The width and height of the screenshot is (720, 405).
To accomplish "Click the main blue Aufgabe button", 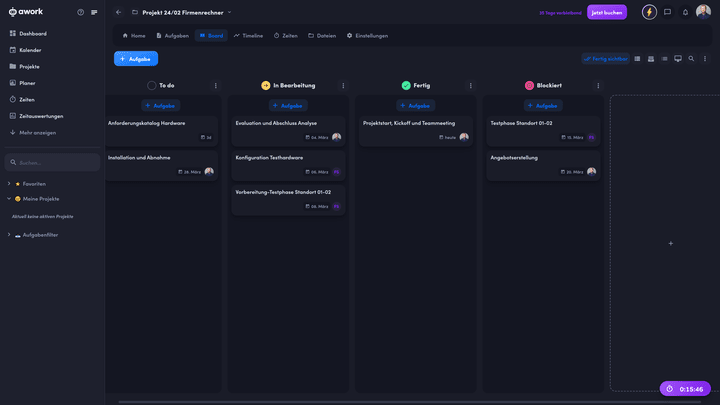I will [x=136, y=59].
